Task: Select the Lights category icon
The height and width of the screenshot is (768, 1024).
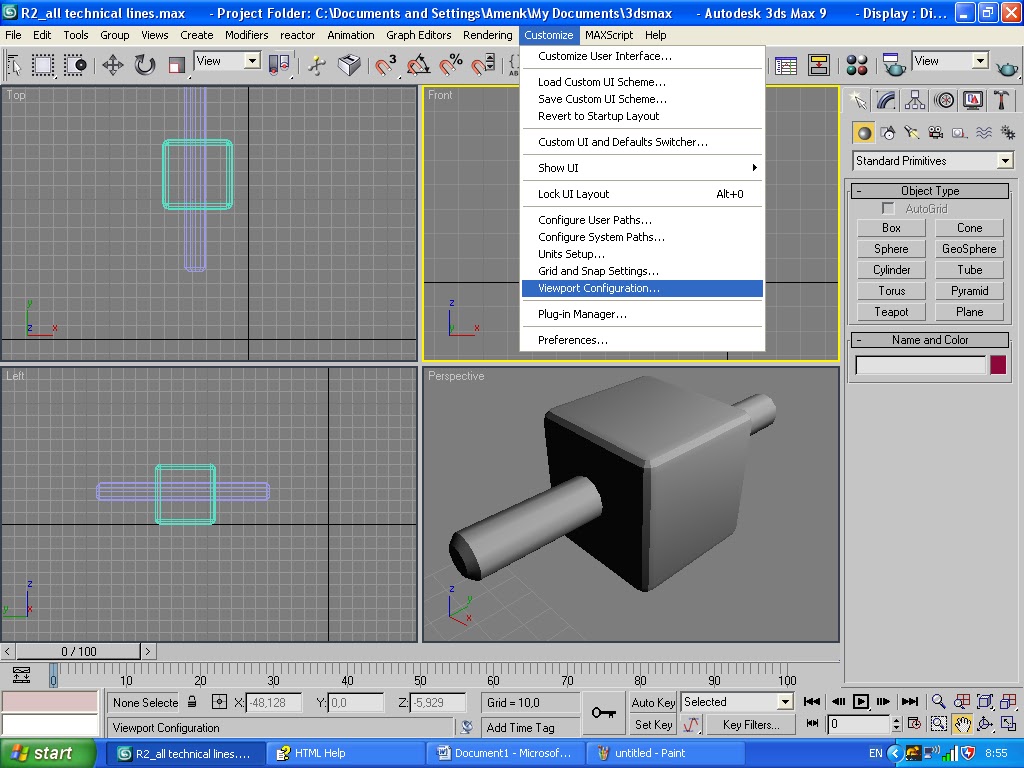Action: point(912,133)
